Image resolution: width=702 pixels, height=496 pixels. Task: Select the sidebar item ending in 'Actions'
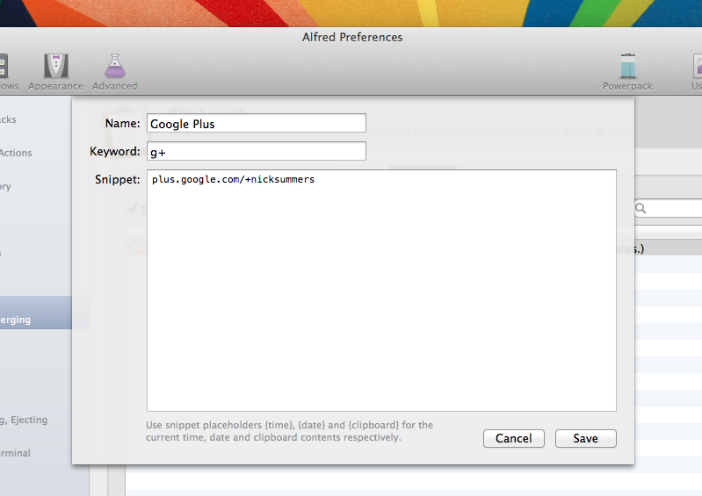(16, 153)
